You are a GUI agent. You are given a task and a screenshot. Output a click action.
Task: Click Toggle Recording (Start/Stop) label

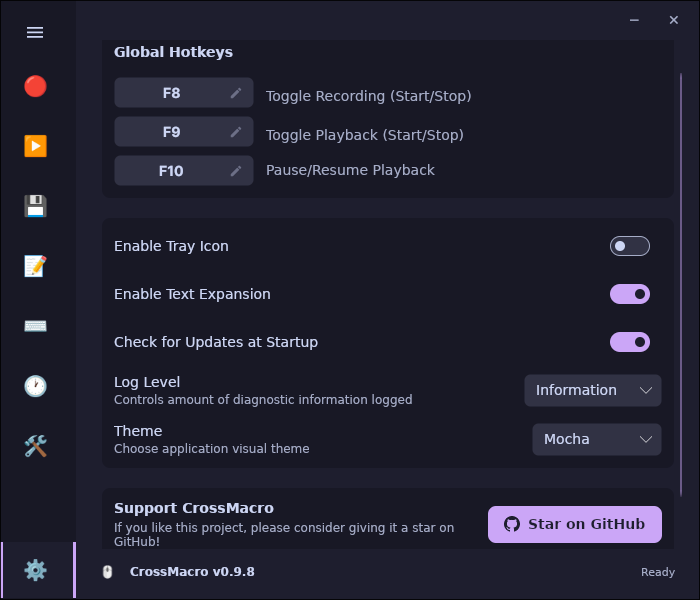point(368,96)
